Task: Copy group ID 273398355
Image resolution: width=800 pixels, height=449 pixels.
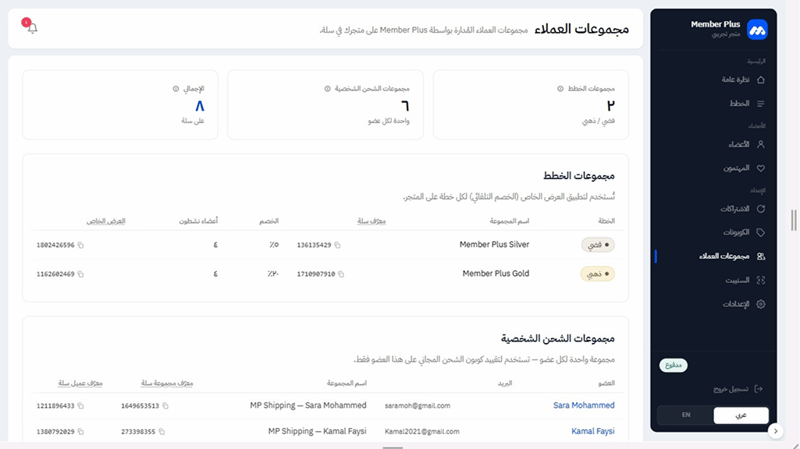Action: tap(162, 432)
